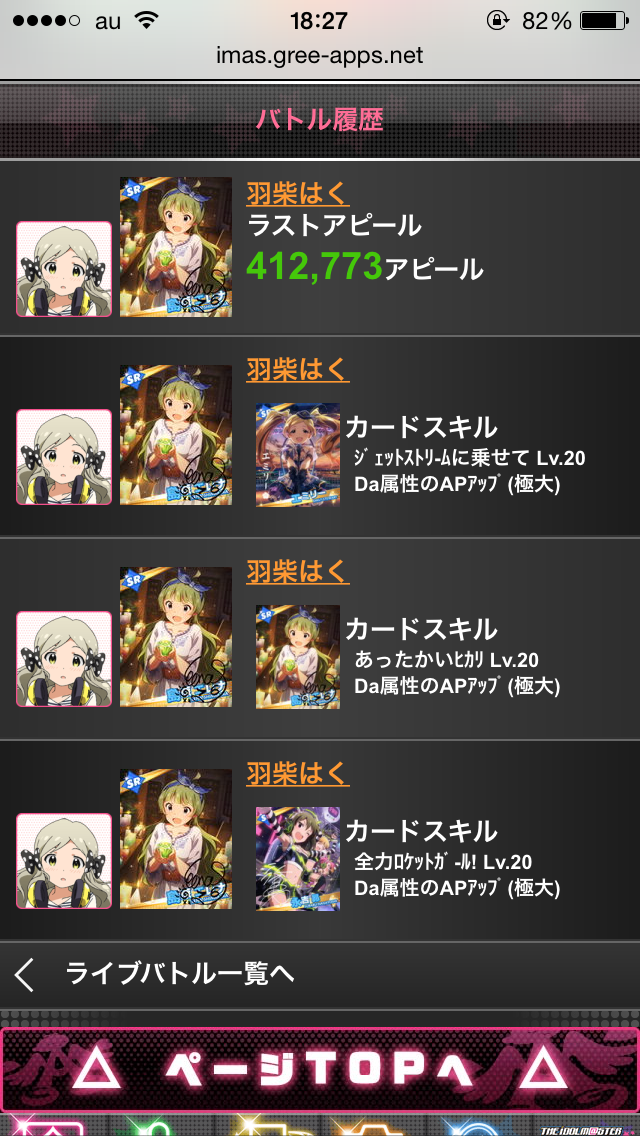This screenshot has height=1136, width=640.
Task: Tap the あったかいヒカリ skill card image
Action: (x=298, y=657)
